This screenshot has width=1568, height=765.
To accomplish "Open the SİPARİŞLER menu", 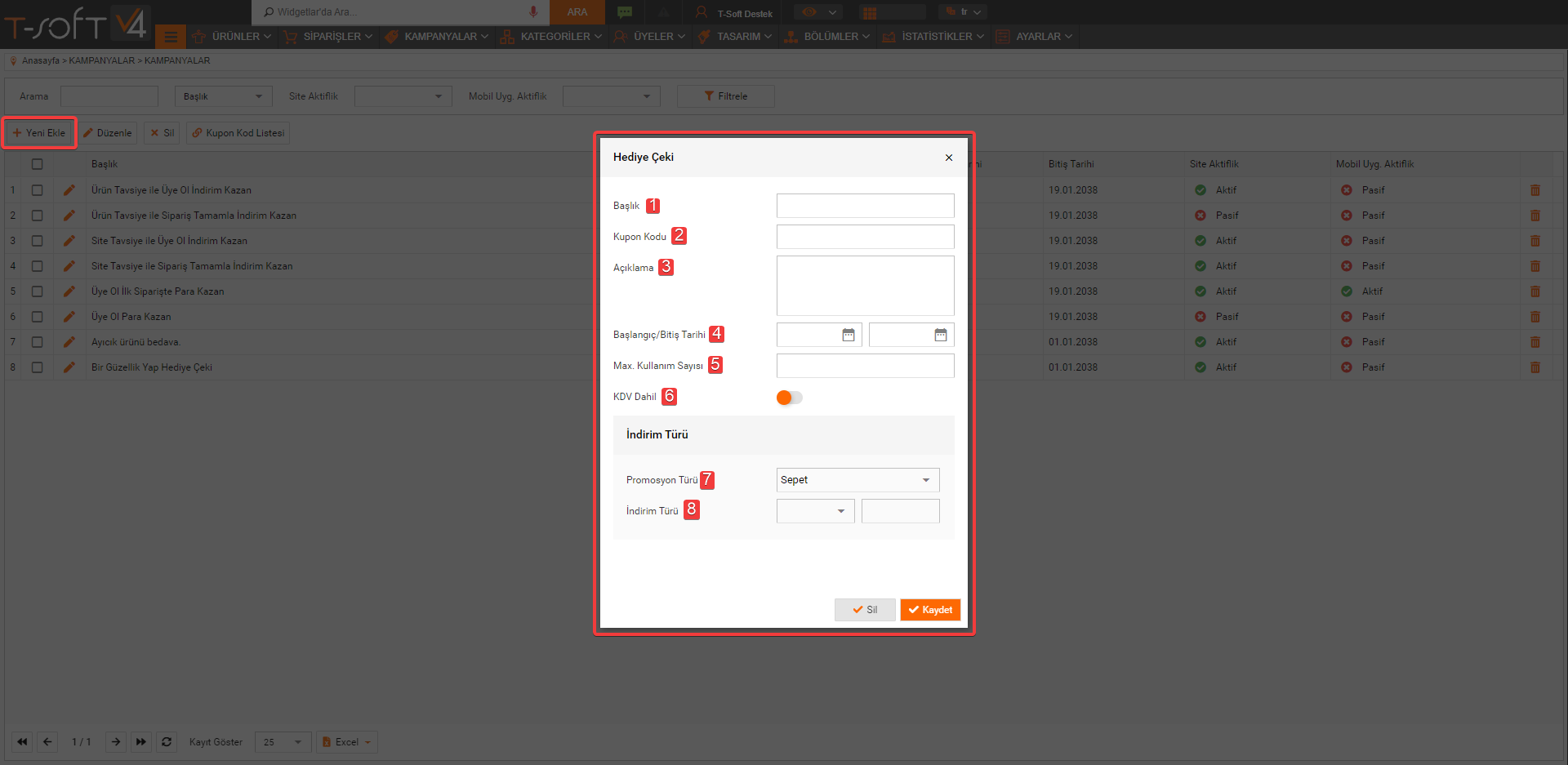I will tap(327, 37).
